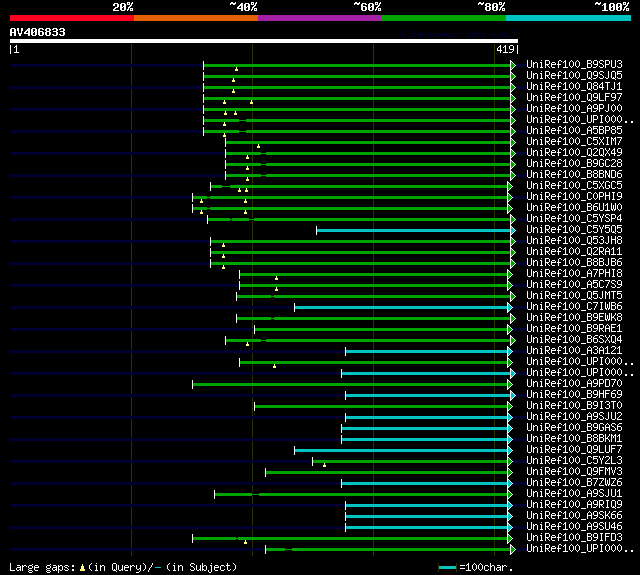Click the query end position 419
The width and height of the screenshot is (640, 575).
(505, 49)
